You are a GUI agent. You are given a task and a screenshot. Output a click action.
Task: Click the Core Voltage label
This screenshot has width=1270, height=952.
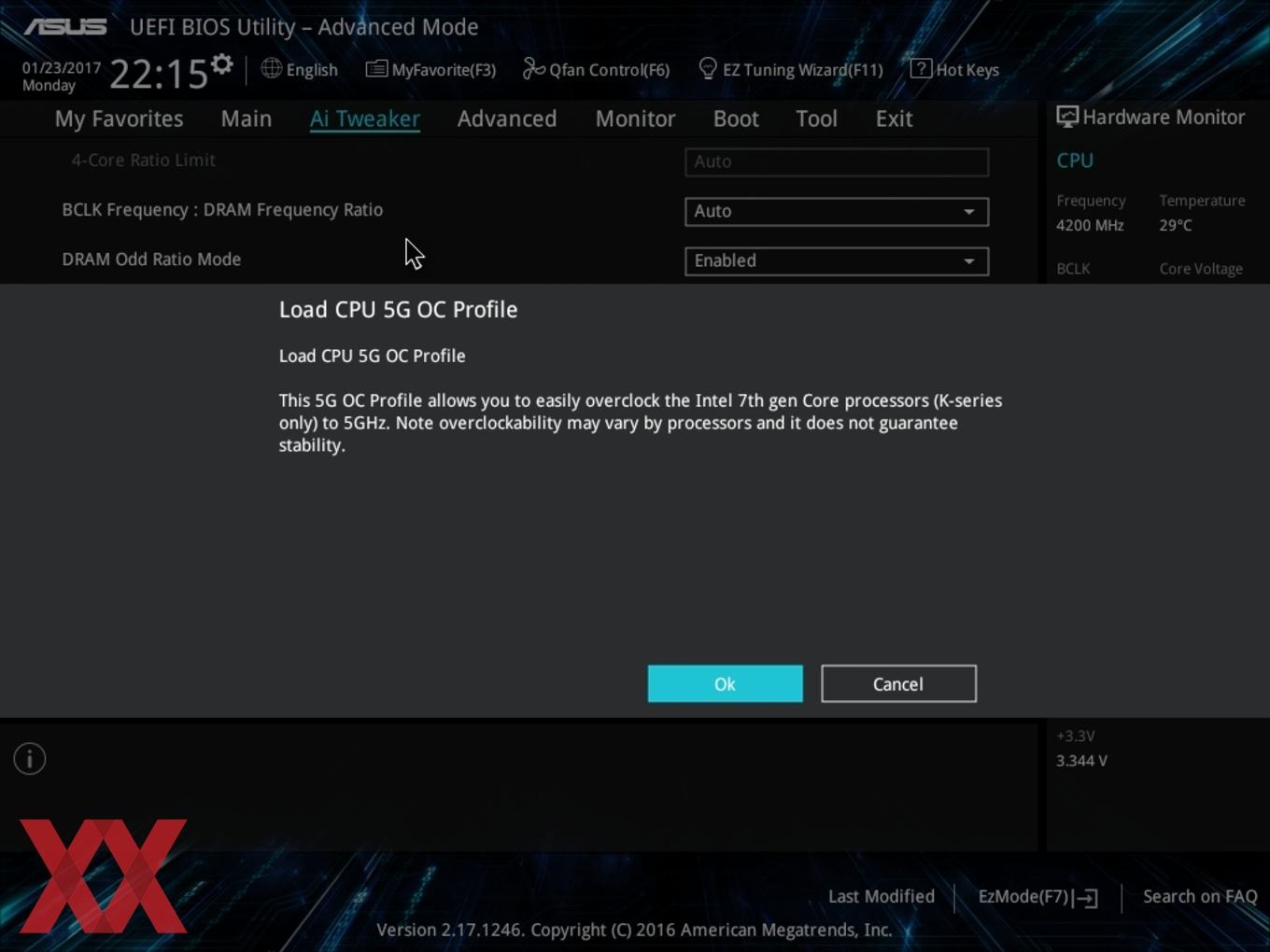point(1201,269)
